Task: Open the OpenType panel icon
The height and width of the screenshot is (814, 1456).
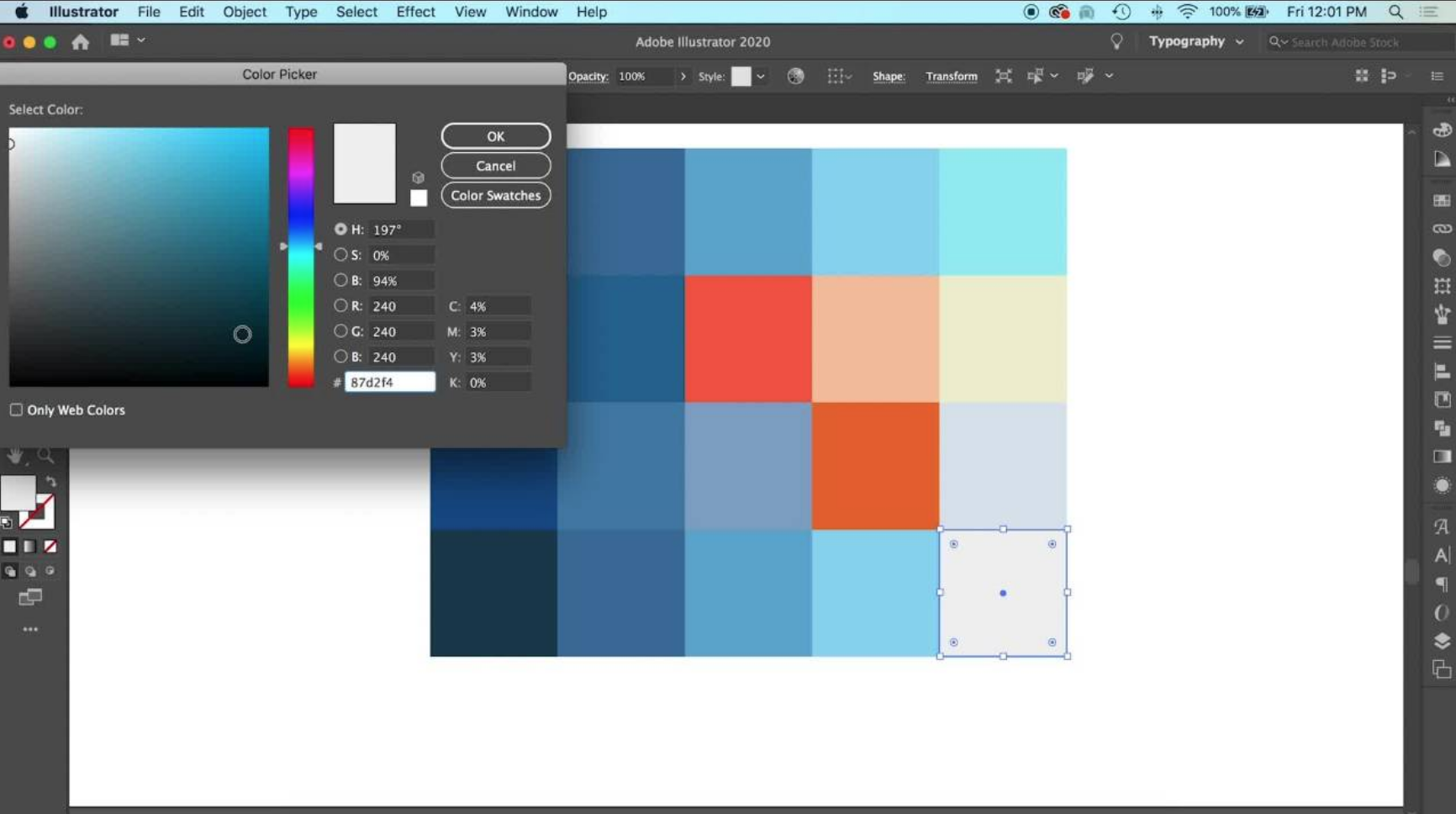Action: point(1442,612)
